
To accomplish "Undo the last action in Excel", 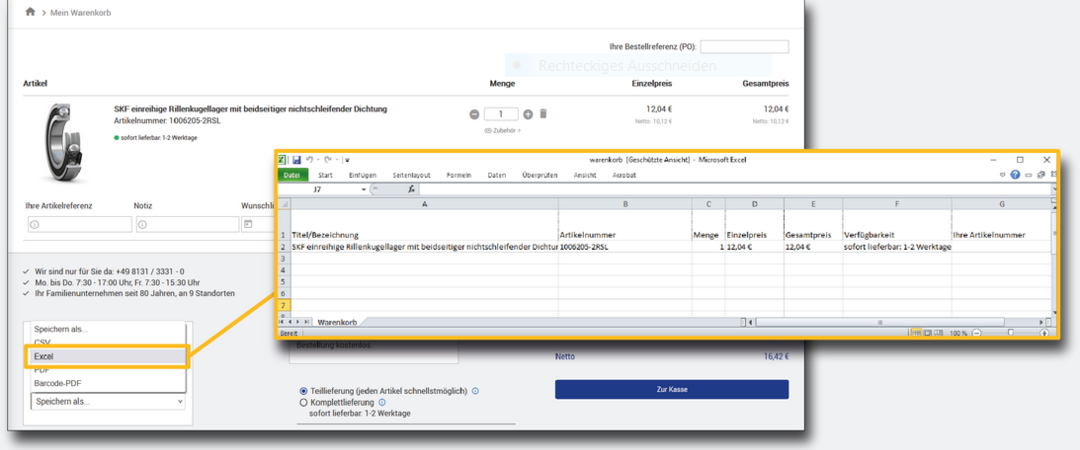I will tap(309, 160).
